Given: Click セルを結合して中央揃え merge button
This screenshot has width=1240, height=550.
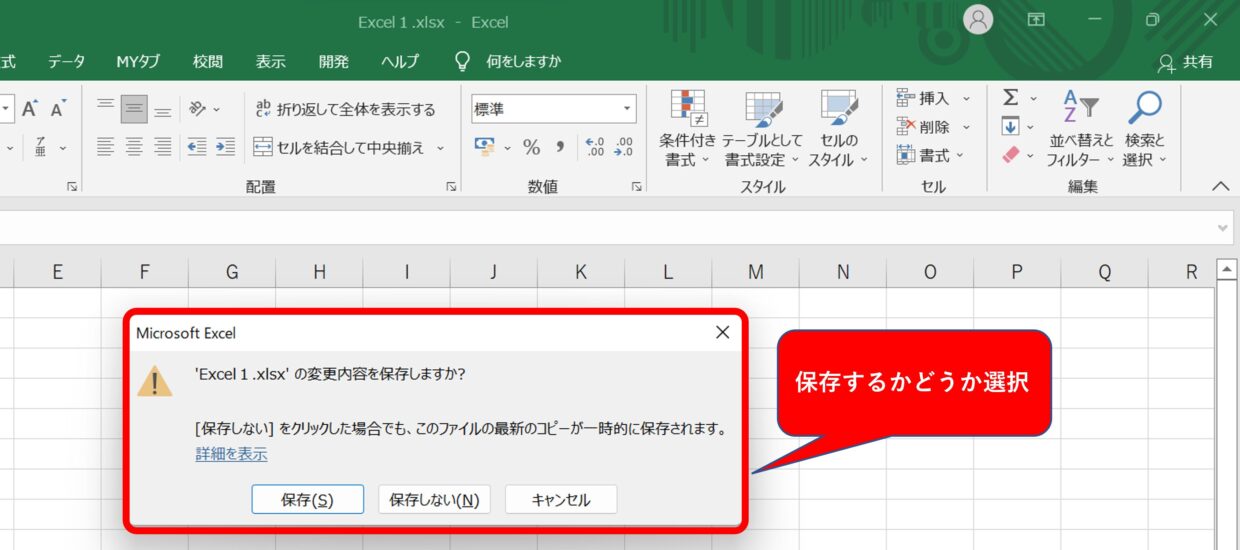Looking at the screenshot, I should [x=338, y=148].
